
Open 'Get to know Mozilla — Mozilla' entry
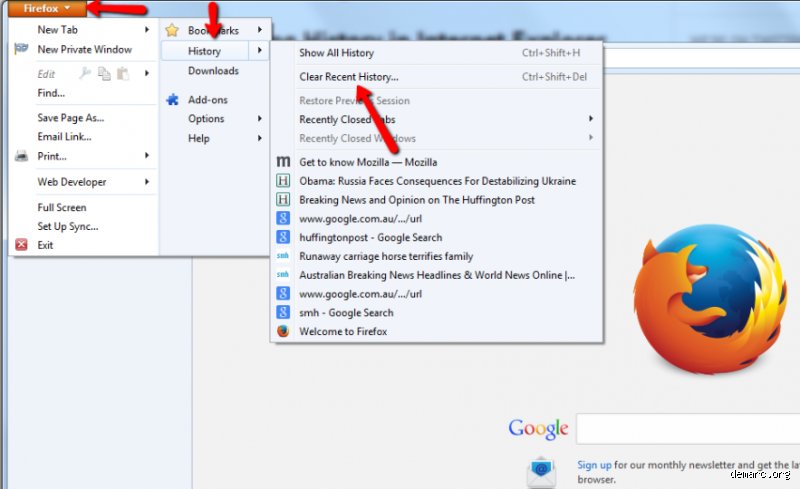368,162
